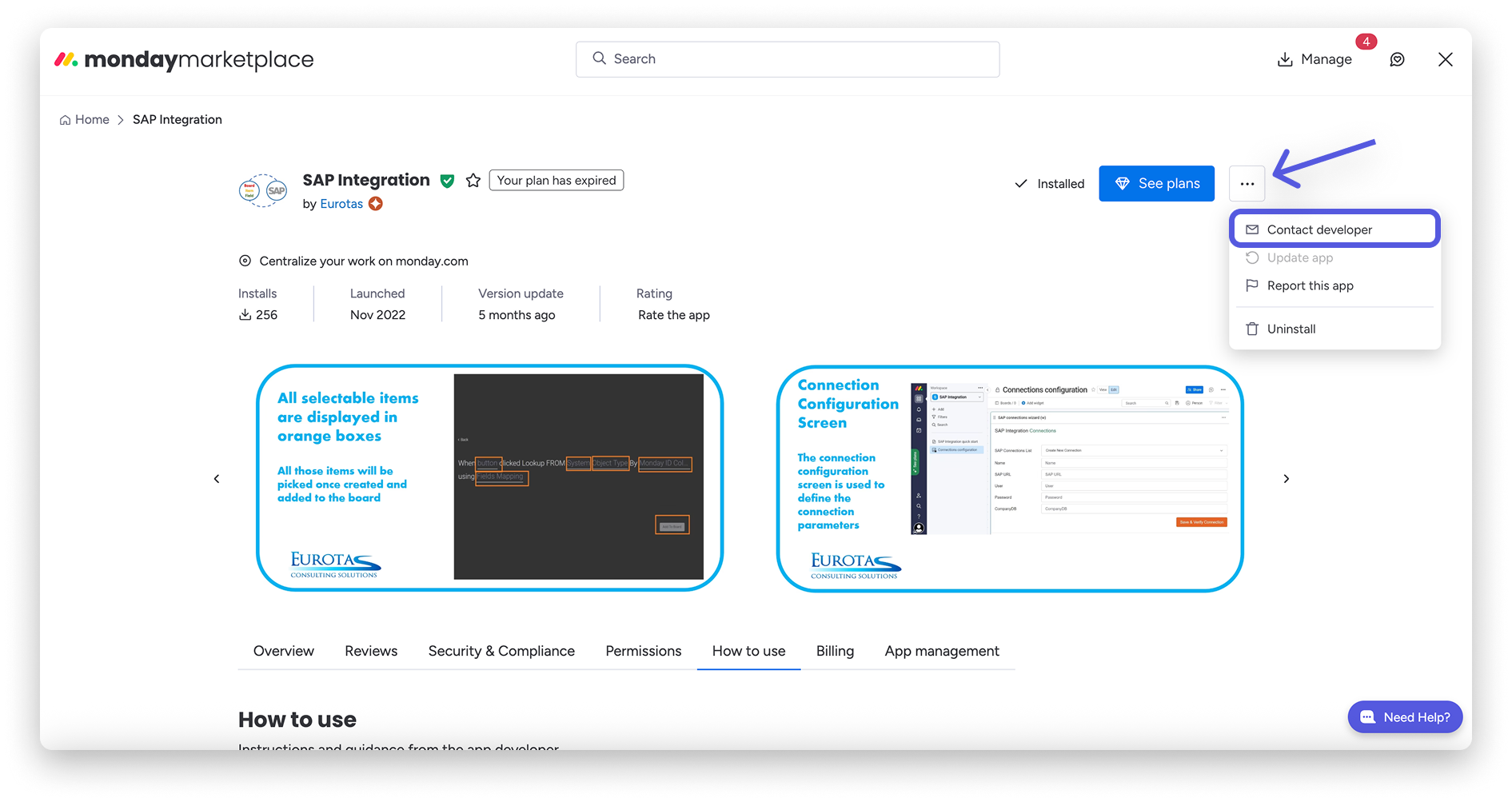Screen dimensions: 1512x802
Task: Select Update app menu entry
Action: click(x=1334, y=257)
